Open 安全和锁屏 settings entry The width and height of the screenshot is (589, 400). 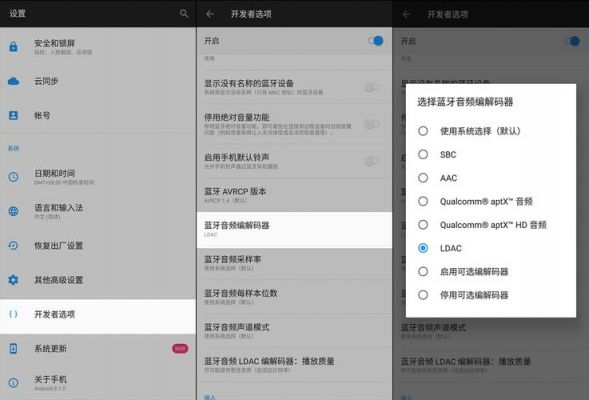tap(98, 47)
